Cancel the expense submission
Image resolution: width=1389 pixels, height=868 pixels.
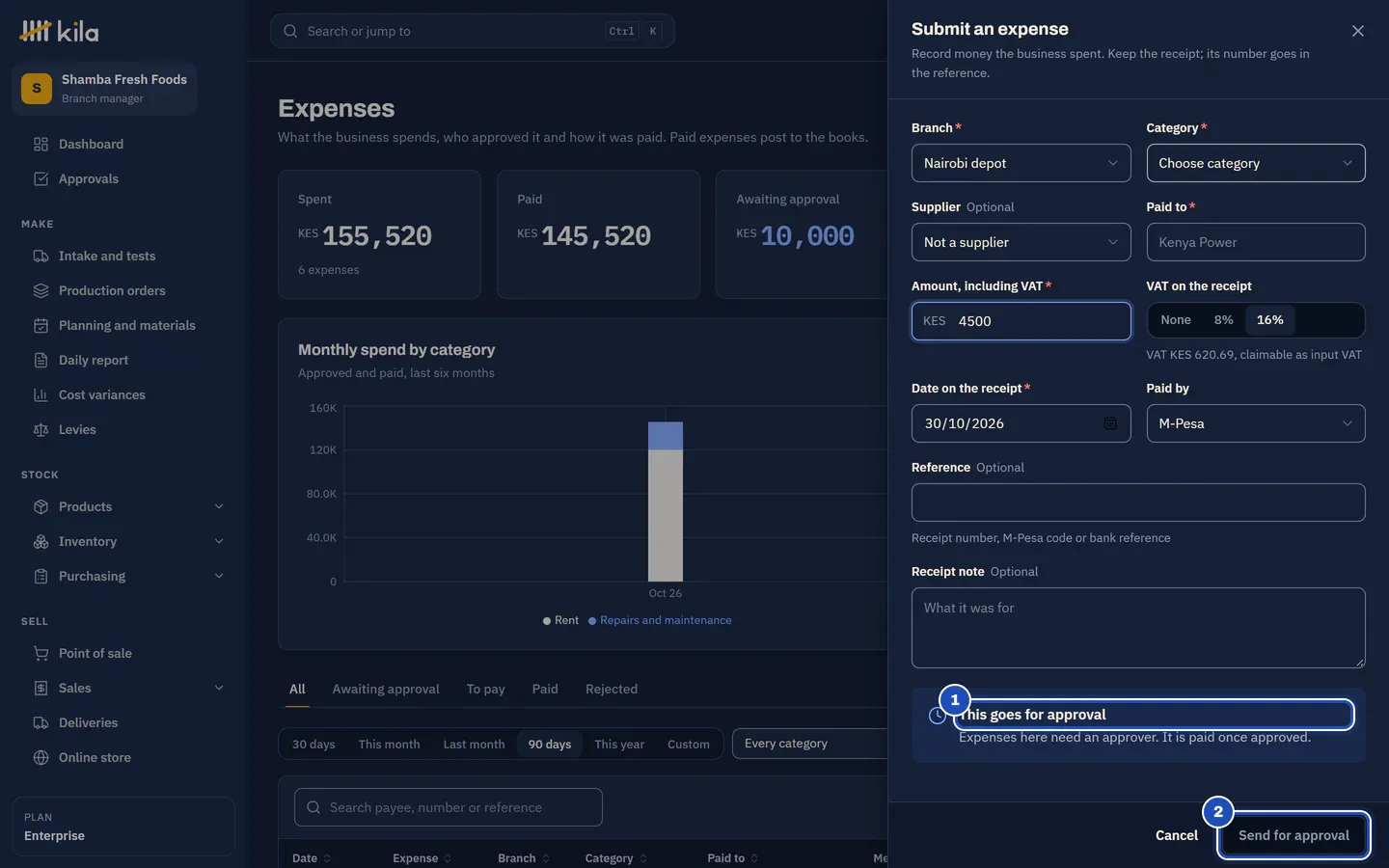pos(1177,835)
